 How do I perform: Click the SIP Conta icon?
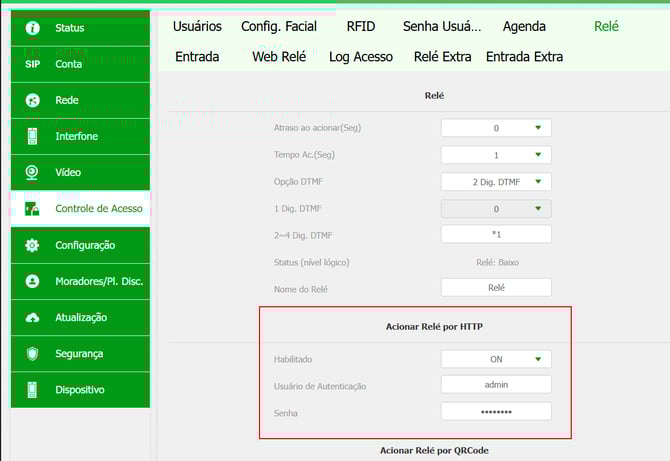[32, 63]
